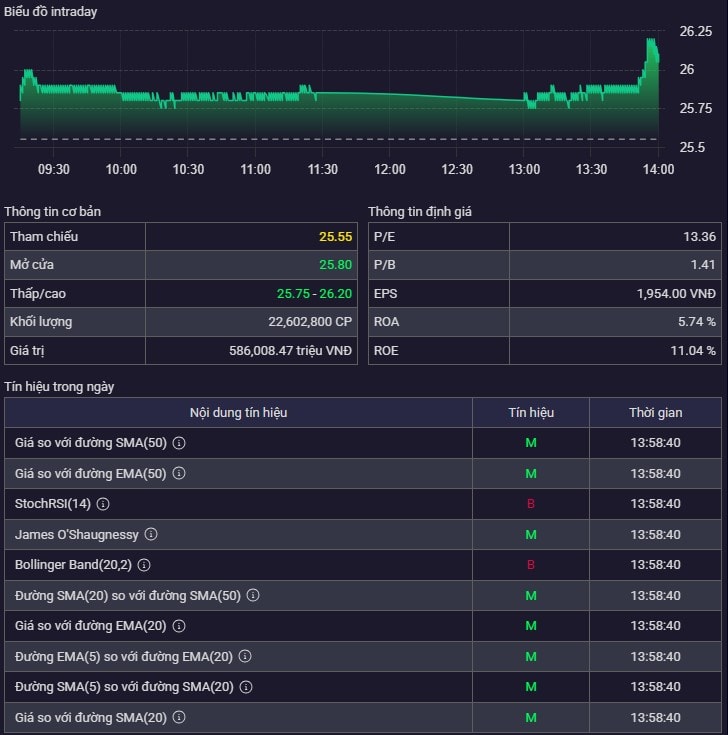728x735 pixels.
Task: Open James O'Shaugnessy info icon
Action: [151, 534]
